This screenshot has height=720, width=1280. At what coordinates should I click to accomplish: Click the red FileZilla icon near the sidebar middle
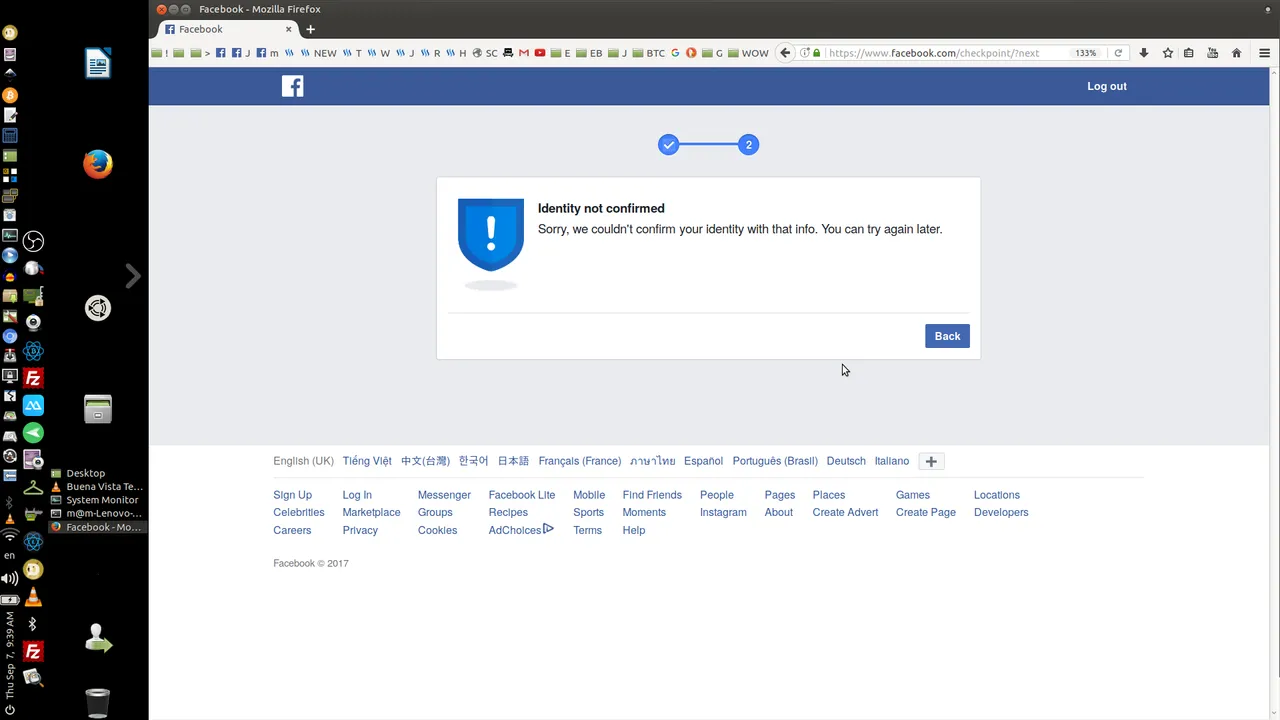(x=33, y=378)
